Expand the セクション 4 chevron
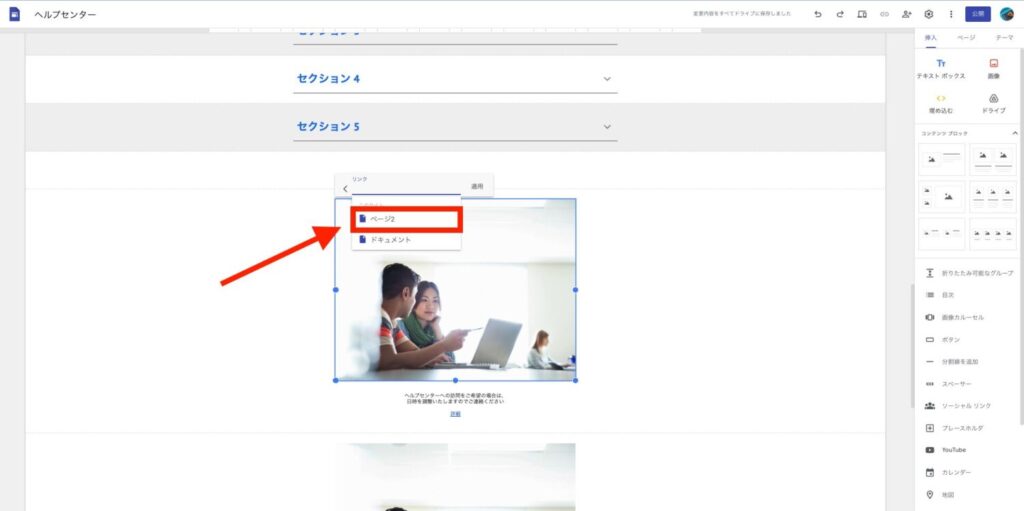The width and height of the screenshot is (1024, 511). click(607, 79)
